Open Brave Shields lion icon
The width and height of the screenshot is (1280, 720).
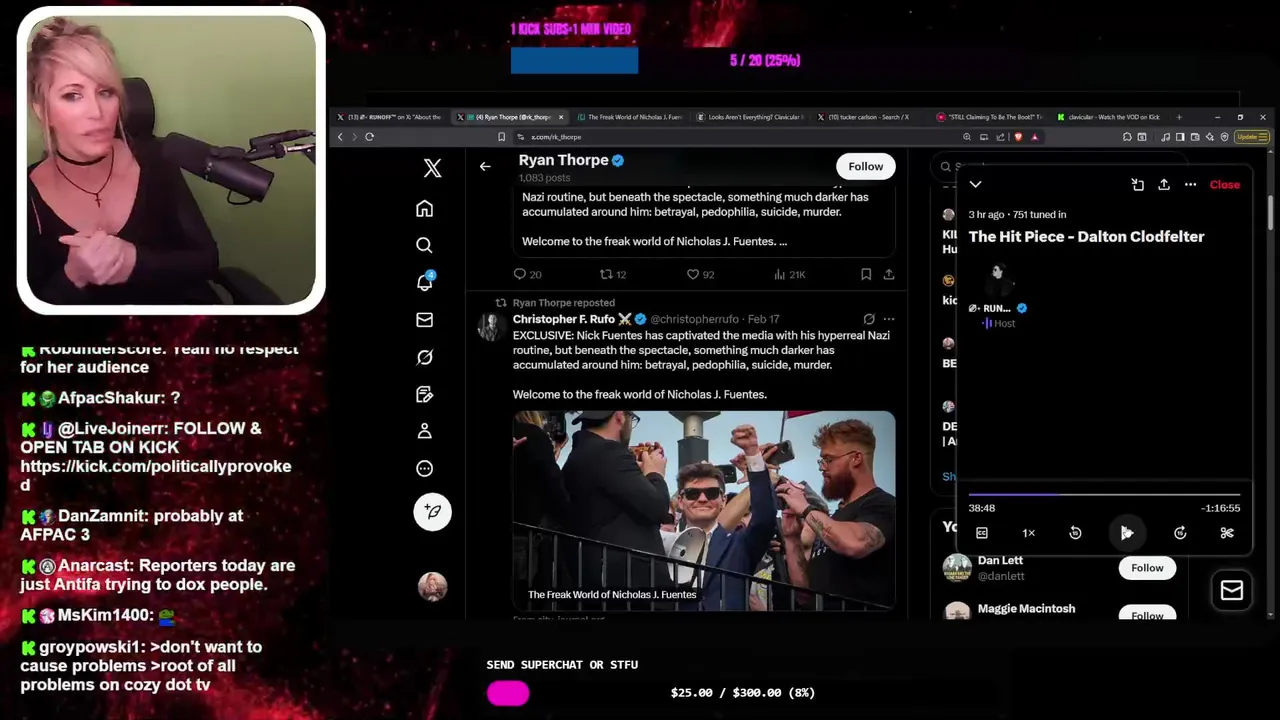coord(1018,137)
